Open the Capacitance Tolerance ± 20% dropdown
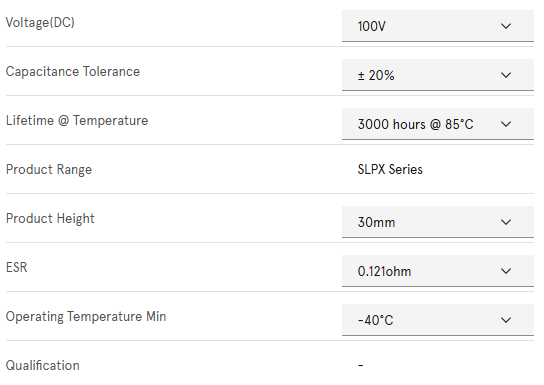544x385 pixels. pyautogui.click(x=437, y=75)
